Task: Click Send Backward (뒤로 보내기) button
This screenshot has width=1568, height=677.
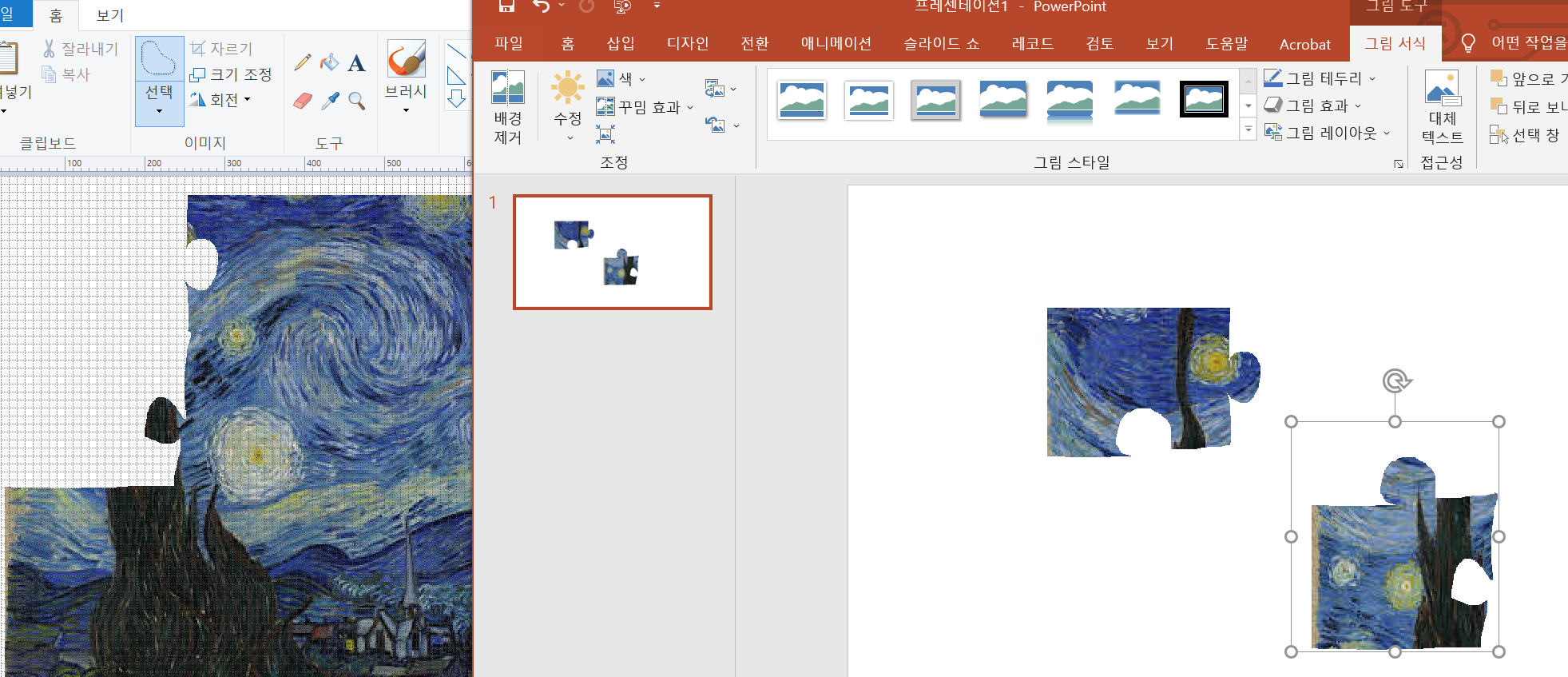Action: pyautogui.click(x=1528, y=106)
